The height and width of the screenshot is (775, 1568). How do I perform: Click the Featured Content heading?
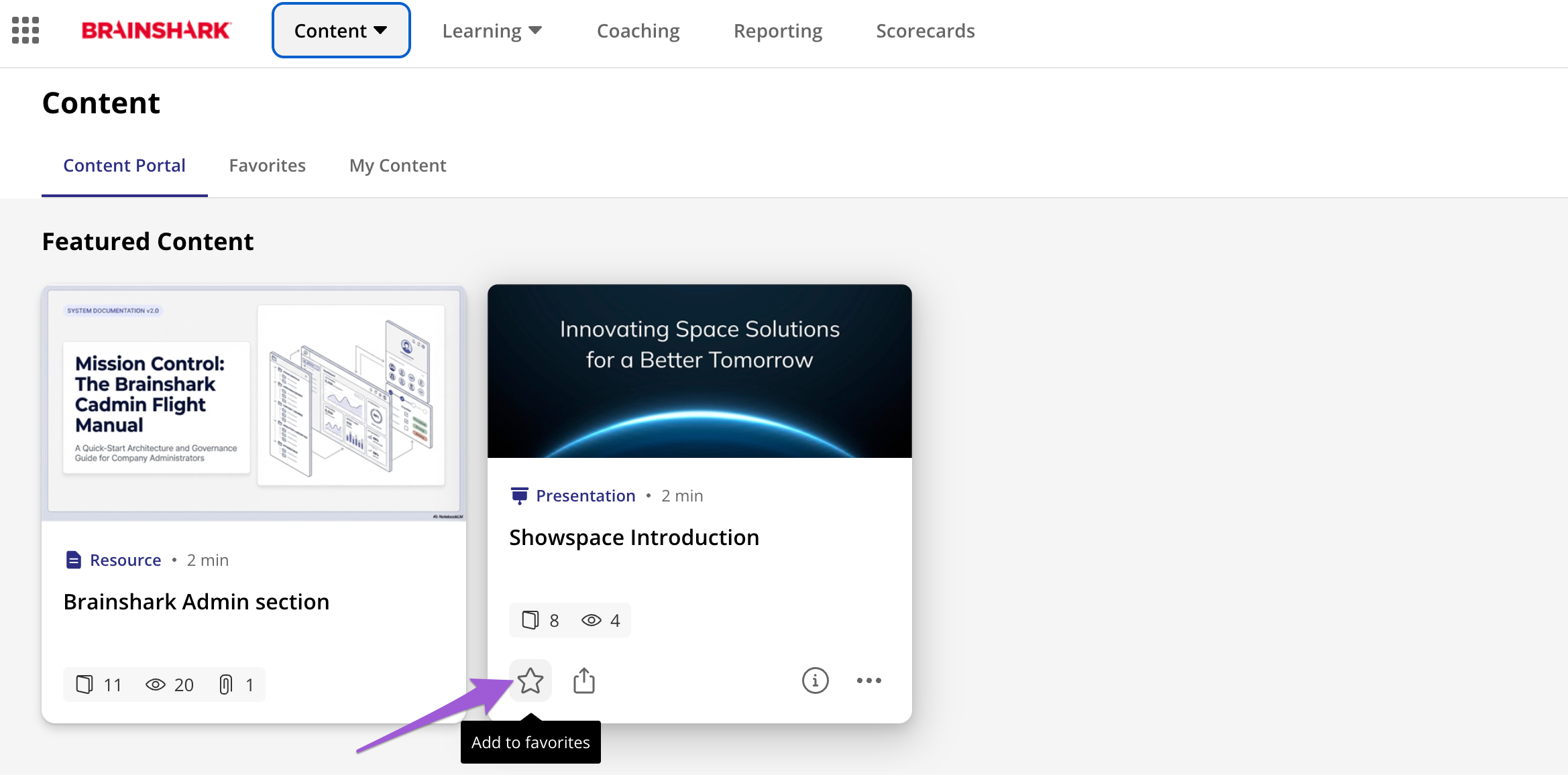148,241
